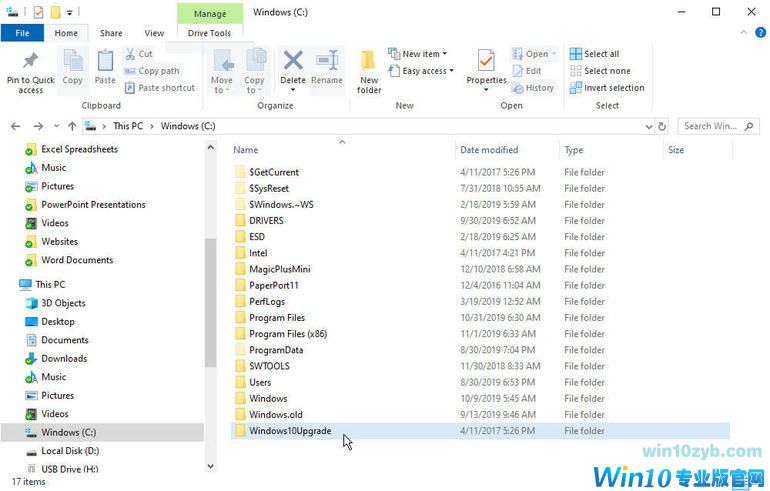Screen dimensions: 770x491
Task: Open Downloads in navigation pane
Action: 64,358
